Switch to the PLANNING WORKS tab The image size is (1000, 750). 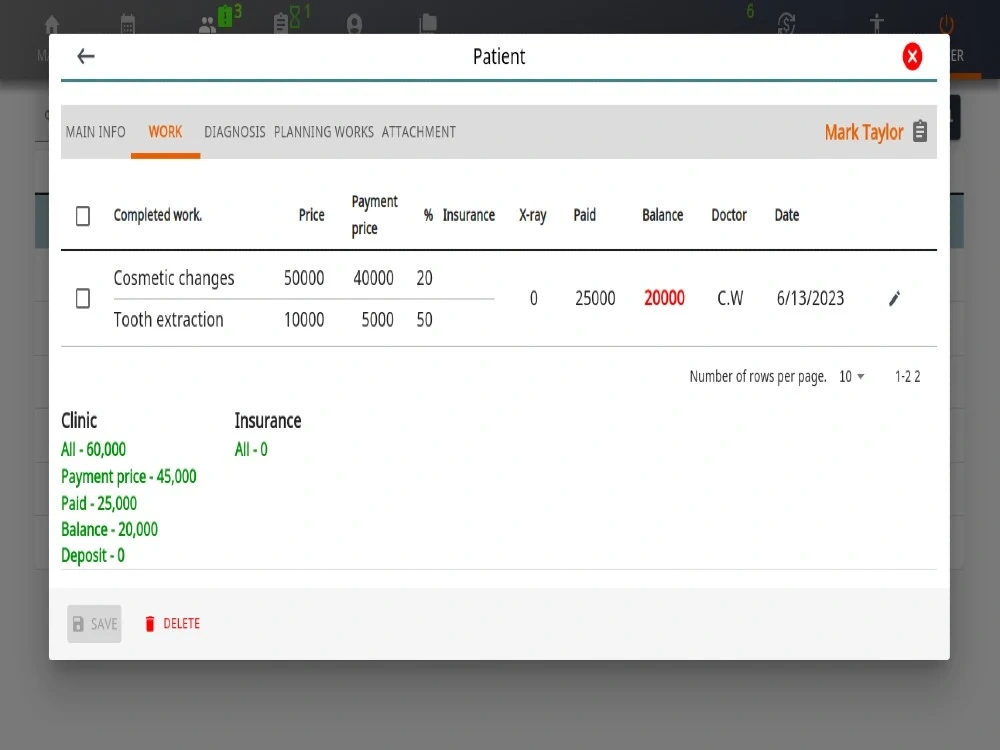[x=323, y=131]
